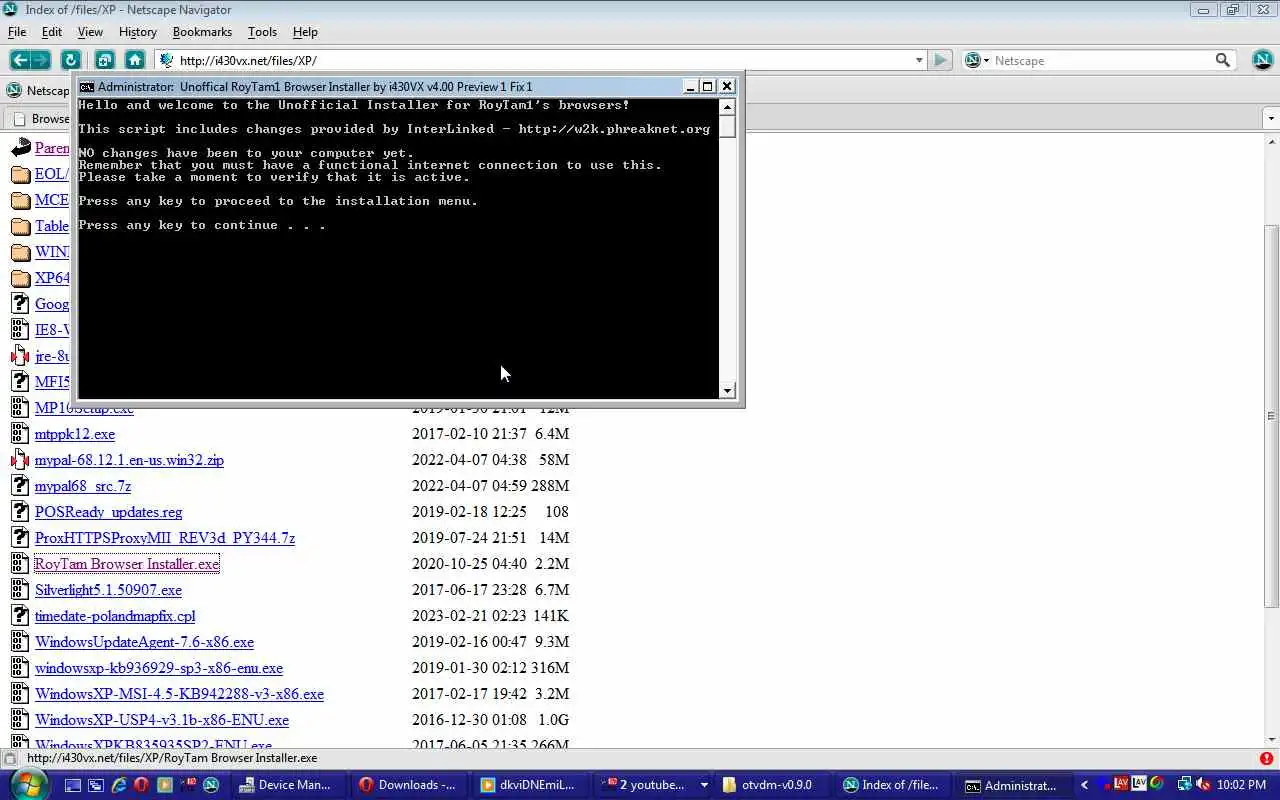
Task: Open RoyTam Browser Installer.exe link
Action: pos(127,564)
